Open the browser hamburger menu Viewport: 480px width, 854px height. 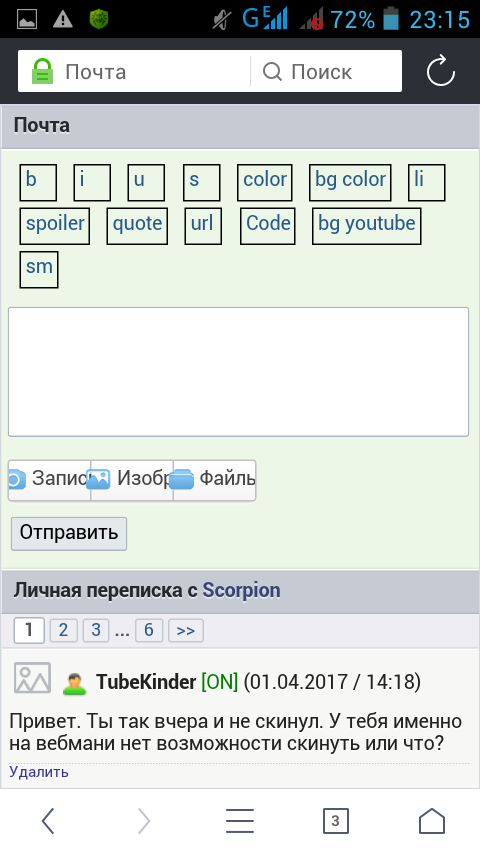pyautogui.click(x=240, y=821)
